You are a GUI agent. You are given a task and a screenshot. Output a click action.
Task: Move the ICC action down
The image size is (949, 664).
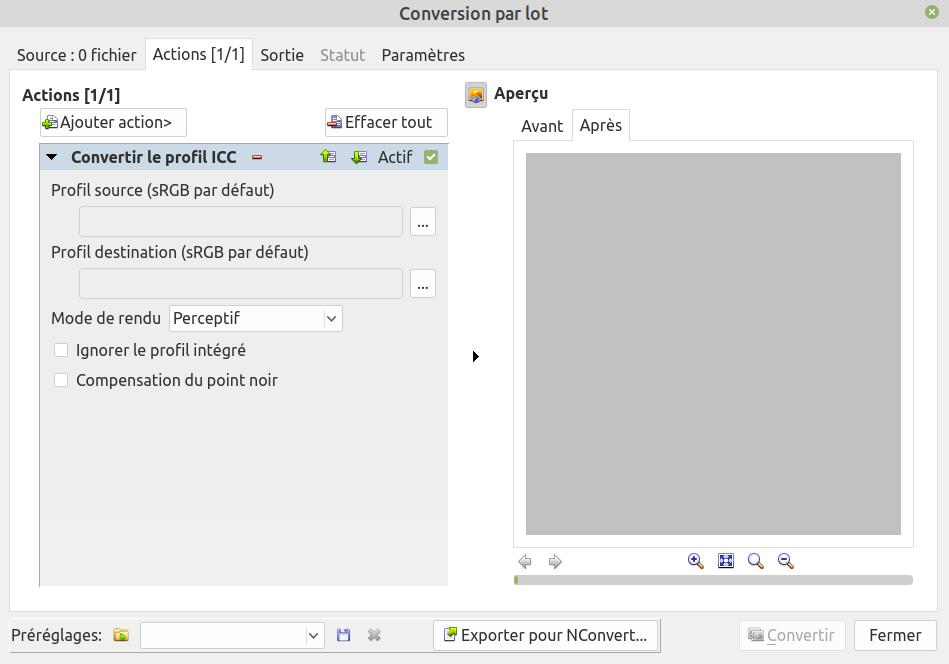pyautogui.click(x=359, y=157)
